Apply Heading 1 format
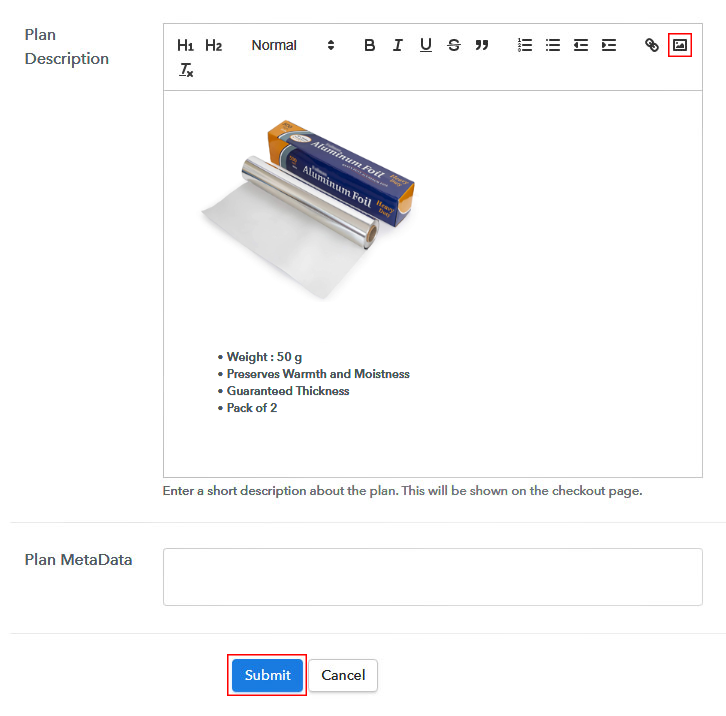The width and height of the screenshot is (726, 716). tap(185, 45)
